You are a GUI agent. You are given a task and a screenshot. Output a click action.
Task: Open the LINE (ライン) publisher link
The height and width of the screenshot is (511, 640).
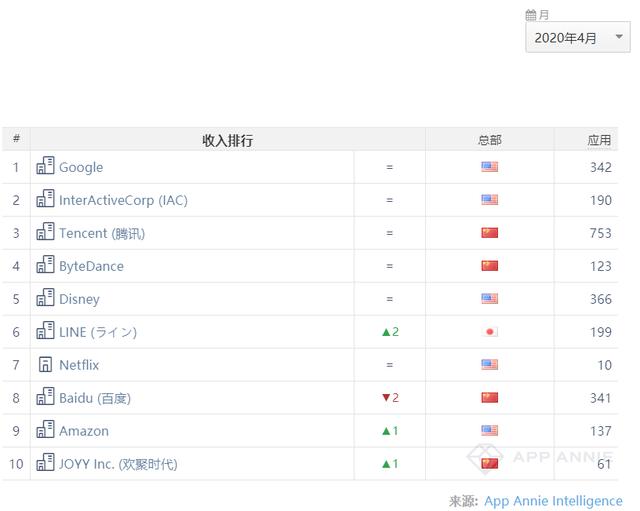pyautogui.click(x=98, y=332)
